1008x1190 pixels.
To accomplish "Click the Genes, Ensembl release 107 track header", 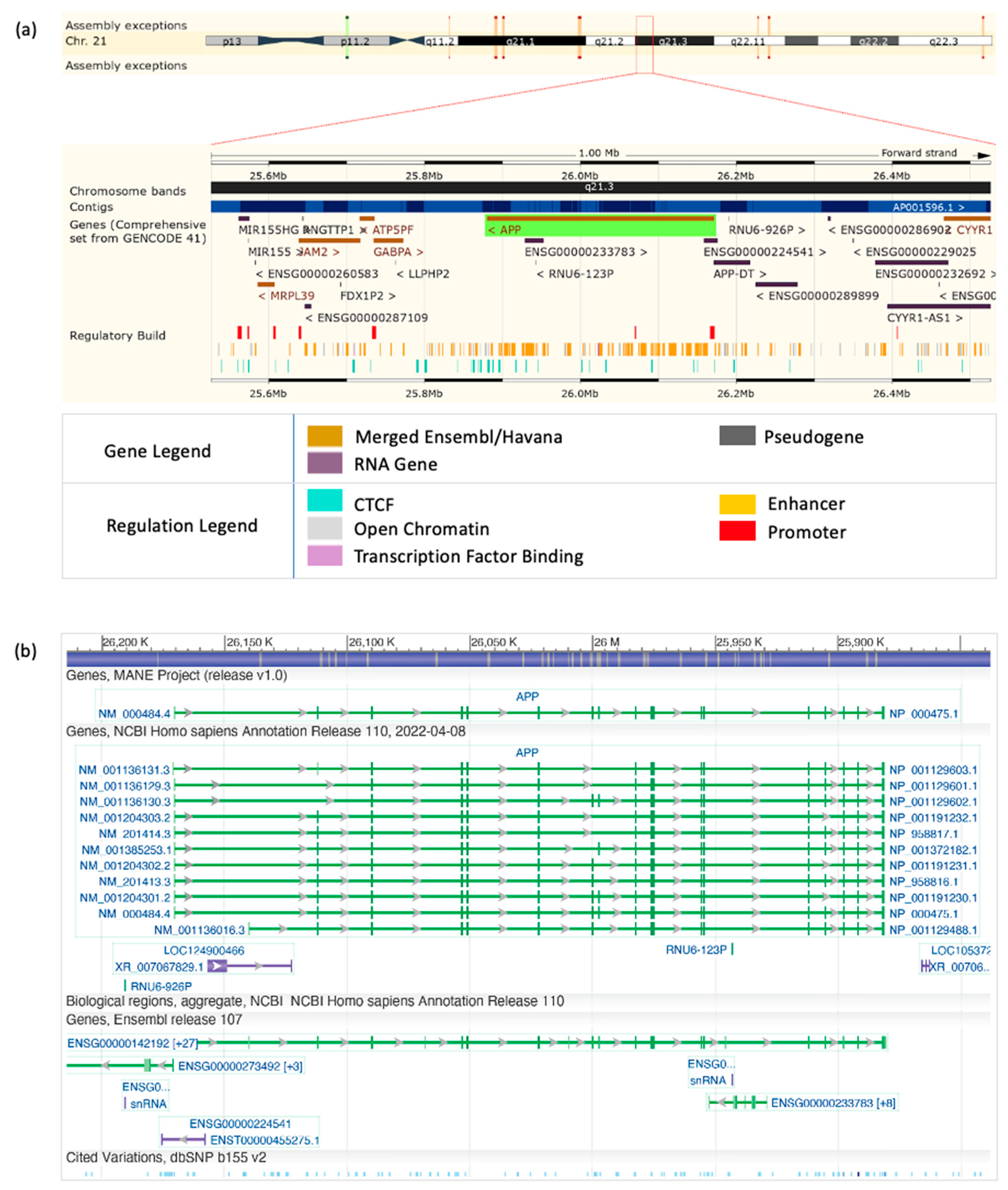I will pos(154,1020).
